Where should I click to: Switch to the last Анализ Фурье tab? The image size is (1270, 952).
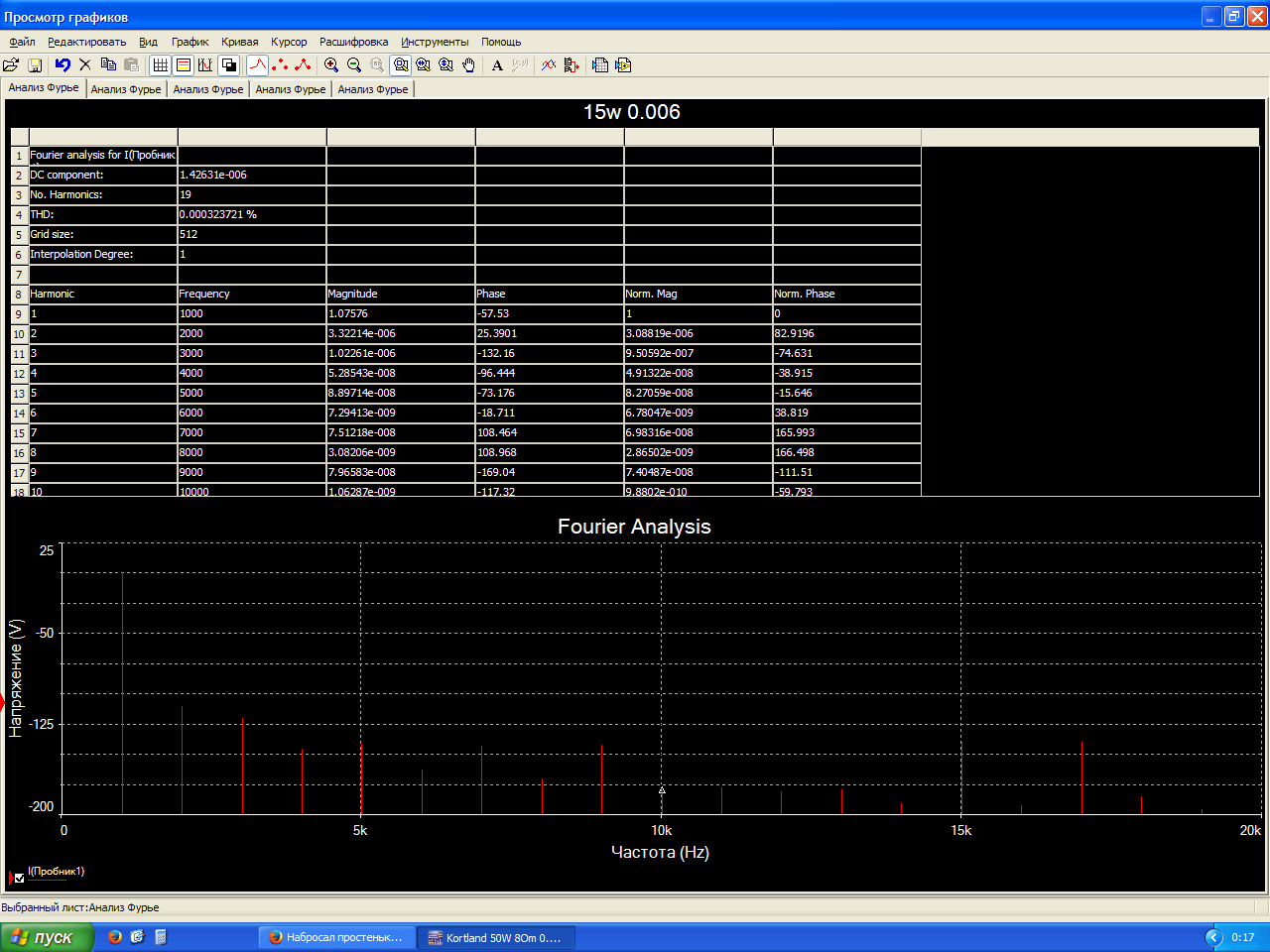point(373,89)
